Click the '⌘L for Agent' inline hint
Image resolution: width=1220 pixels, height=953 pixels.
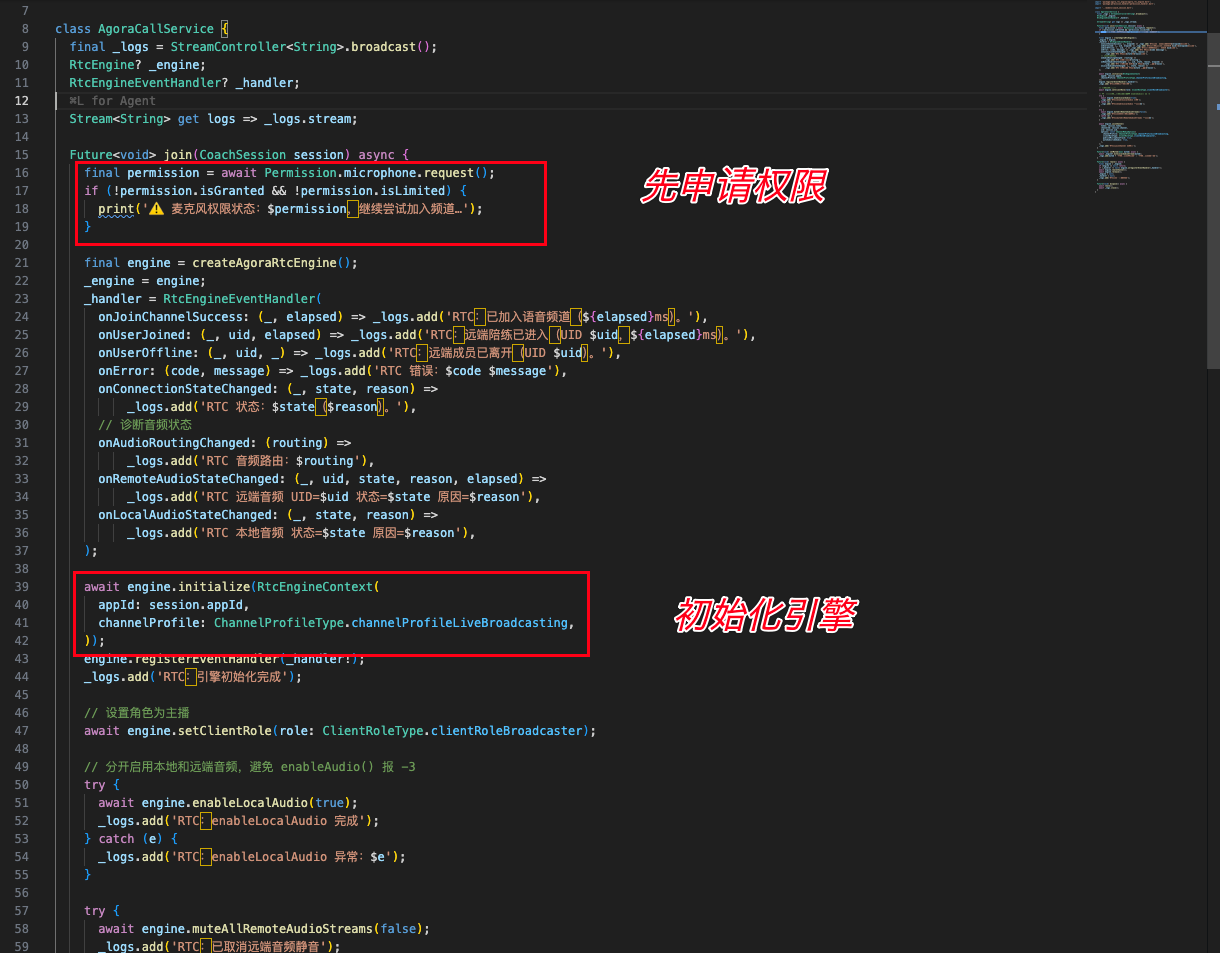pyautogui.click(x=113, y=101)
